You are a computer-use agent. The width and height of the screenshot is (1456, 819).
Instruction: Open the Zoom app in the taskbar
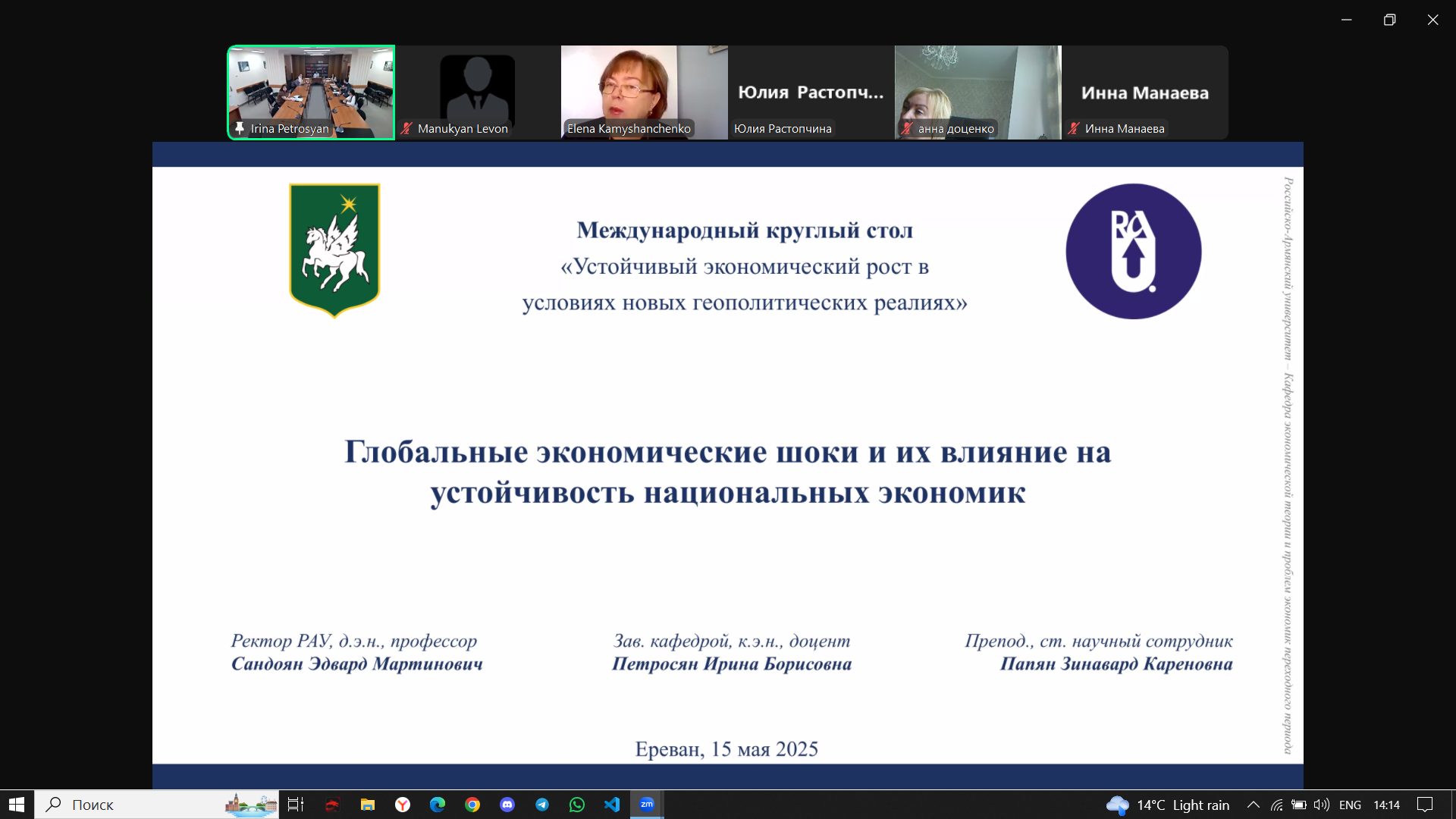pos(647,805)
